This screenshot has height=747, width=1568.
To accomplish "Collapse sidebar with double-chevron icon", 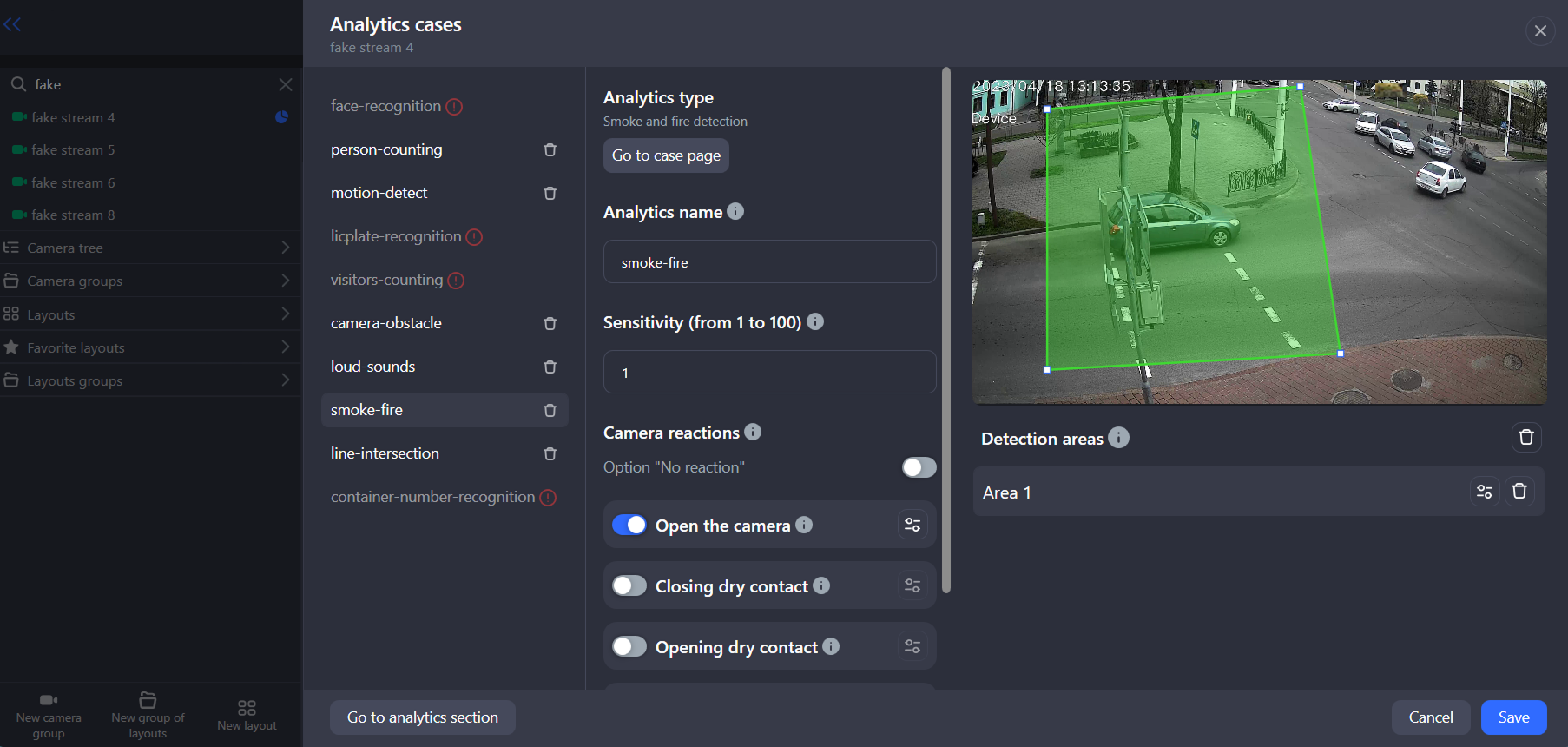I will click(x=12, y=24).
